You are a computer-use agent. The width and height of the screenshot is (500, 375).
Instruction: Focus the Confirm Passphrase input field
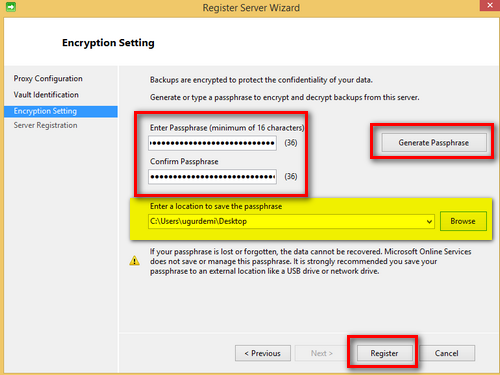[x=212, y=176]
